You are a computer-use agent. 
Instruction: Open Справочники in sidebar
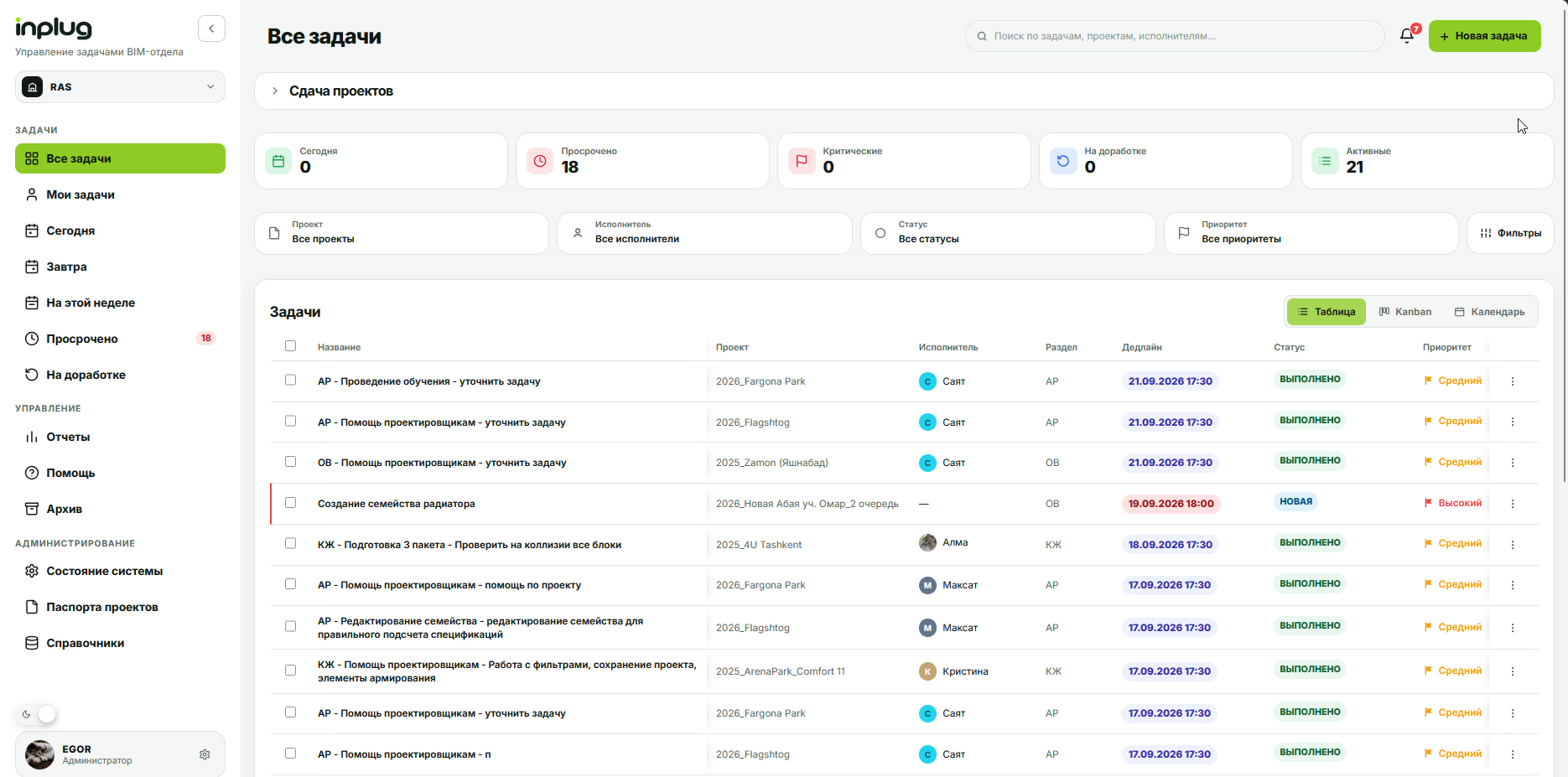(120, 643)
